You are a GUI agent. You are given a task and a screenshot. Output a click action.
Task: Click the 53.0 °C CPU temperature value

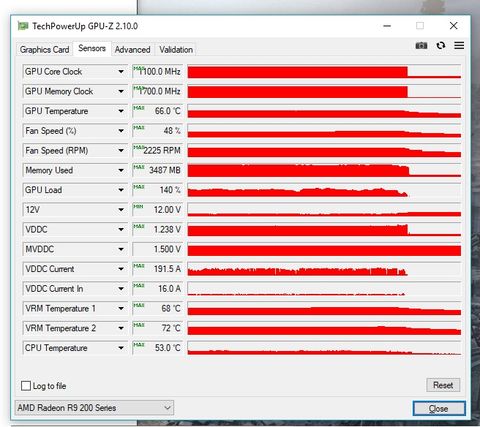click(158, 348)
